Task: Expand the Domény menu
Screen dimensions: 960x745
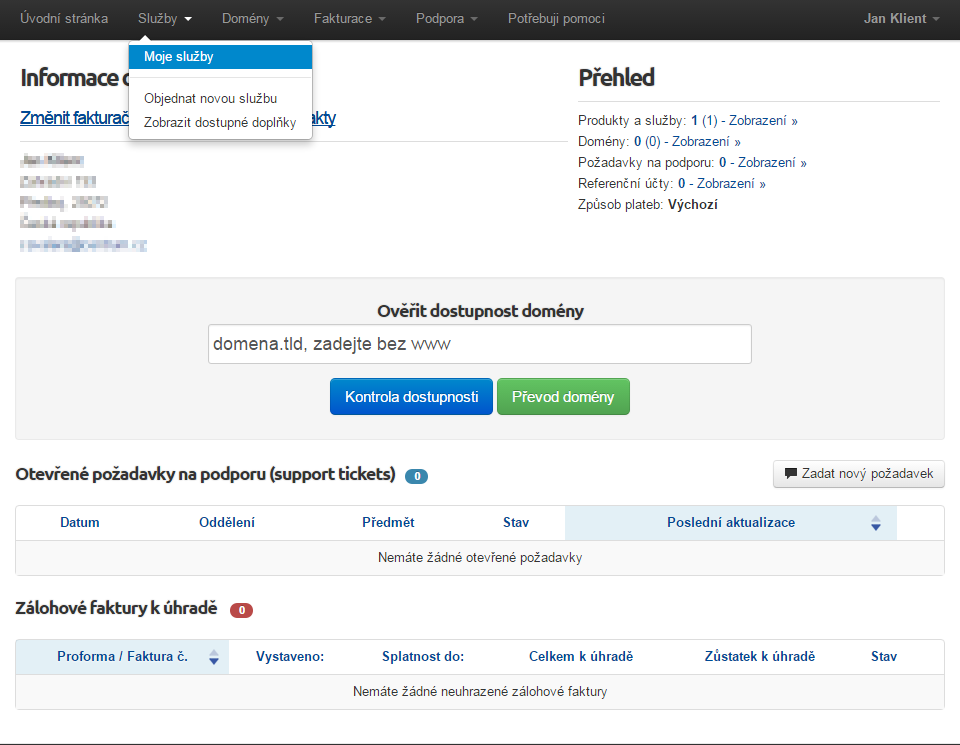Action: click(x=252, y=18)
